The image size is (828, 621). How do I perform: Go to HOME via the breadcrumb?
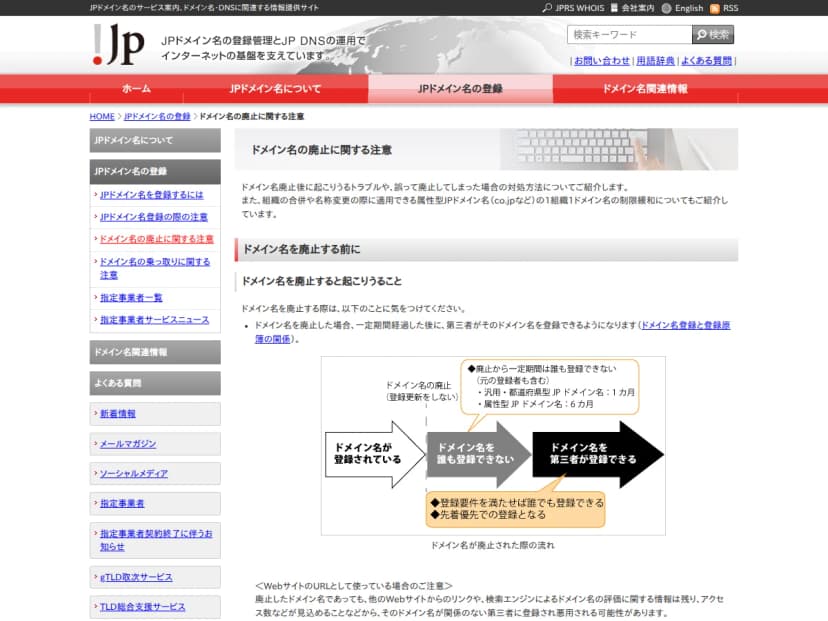pyautogui.click(x=102, y=116)
